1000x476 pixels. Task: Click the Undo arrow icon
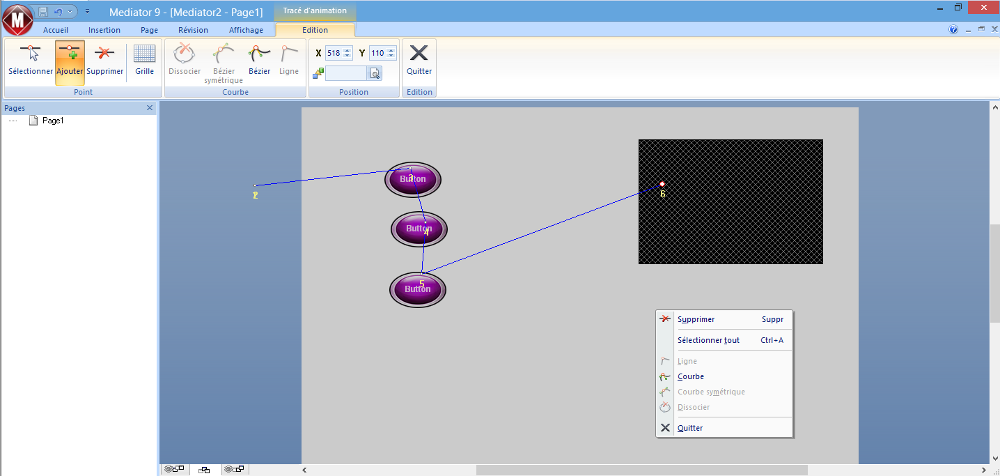click(x=57, y=11)
